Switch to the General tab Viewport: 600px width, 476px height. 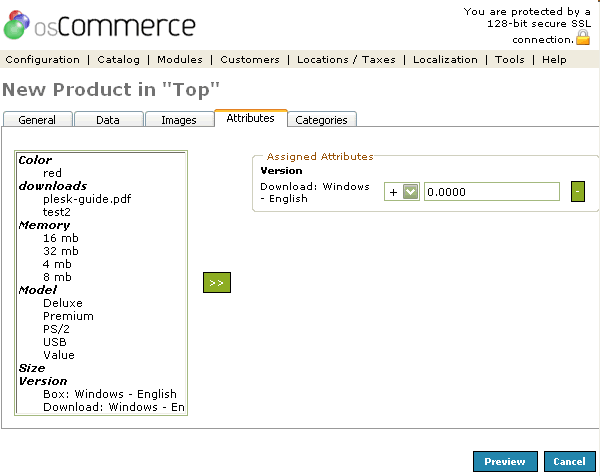click(37, 120)
